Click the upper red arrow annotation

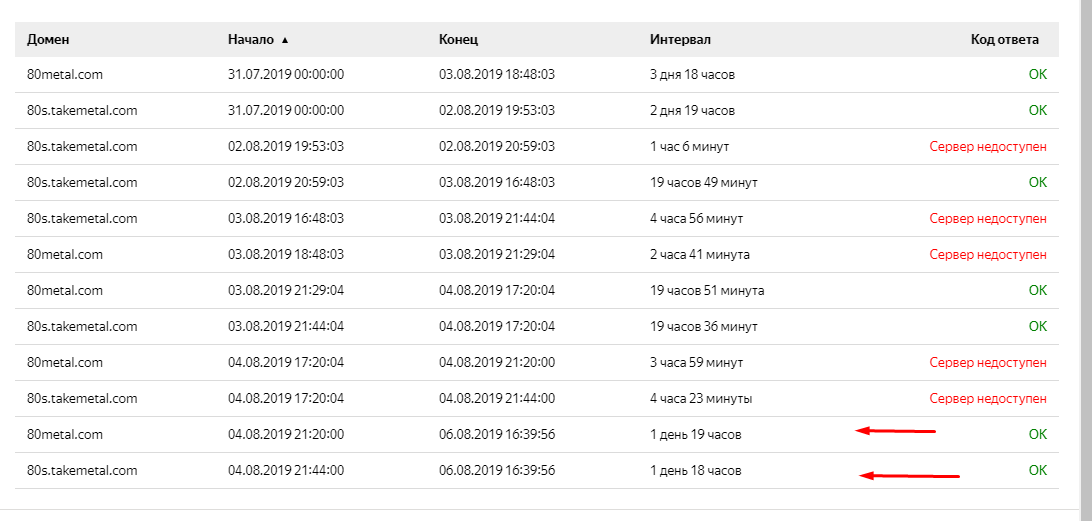[896, 431]
